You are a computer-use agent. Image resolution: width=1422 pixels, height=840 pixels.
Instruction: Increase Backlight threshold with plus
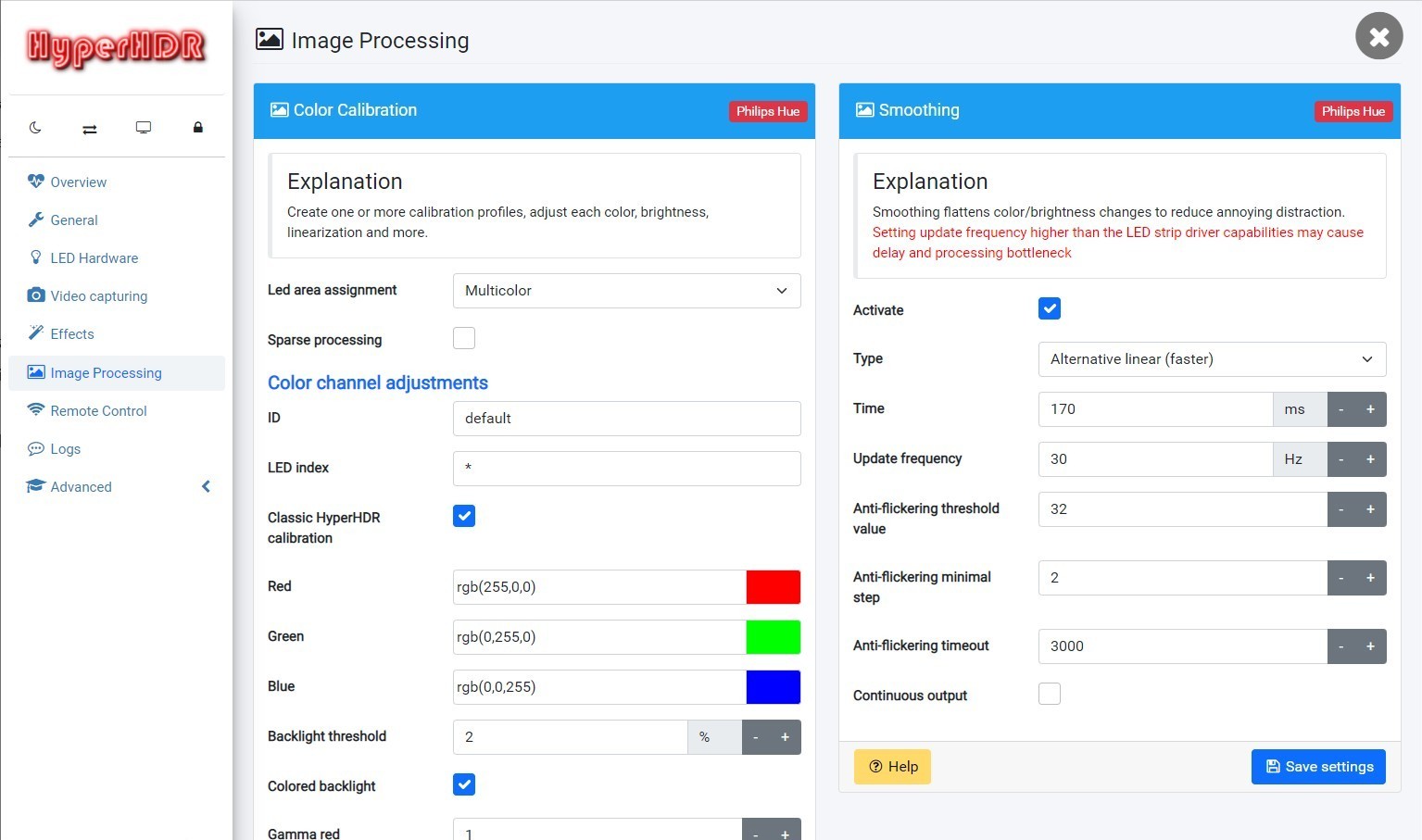(786, 737)
